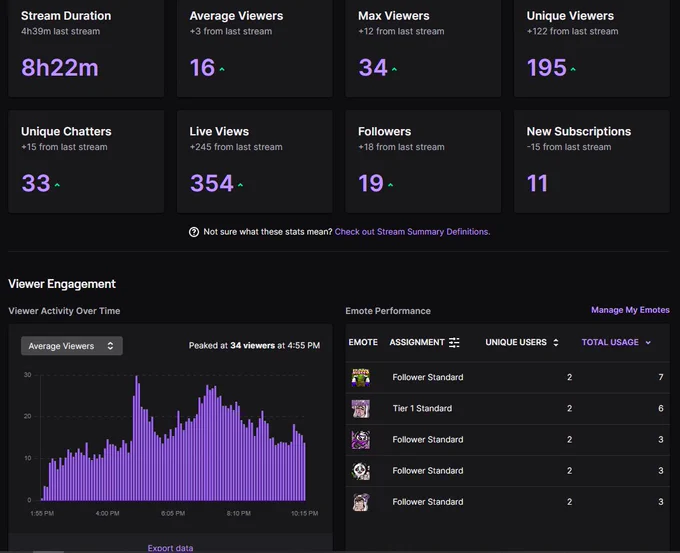Click the help question mark icon
This screenshot has height=553, width=680.
(x=194, y=232)
